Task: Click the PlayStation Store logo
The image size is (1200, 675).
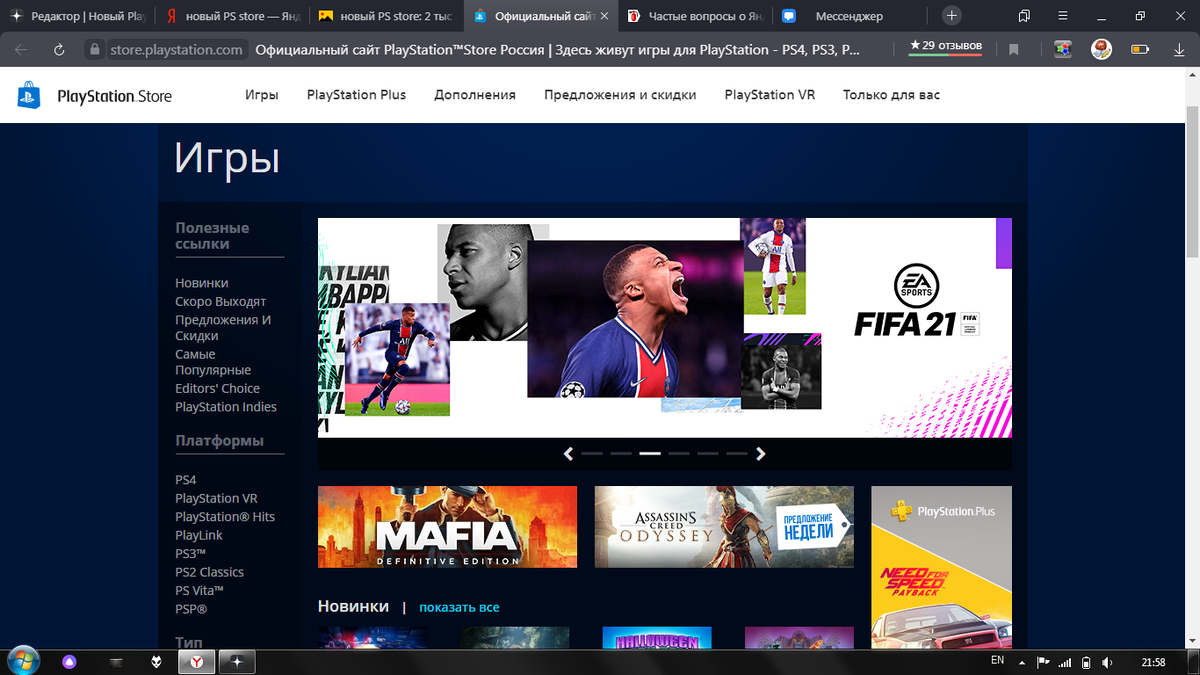Action: (x=95, y=95)
